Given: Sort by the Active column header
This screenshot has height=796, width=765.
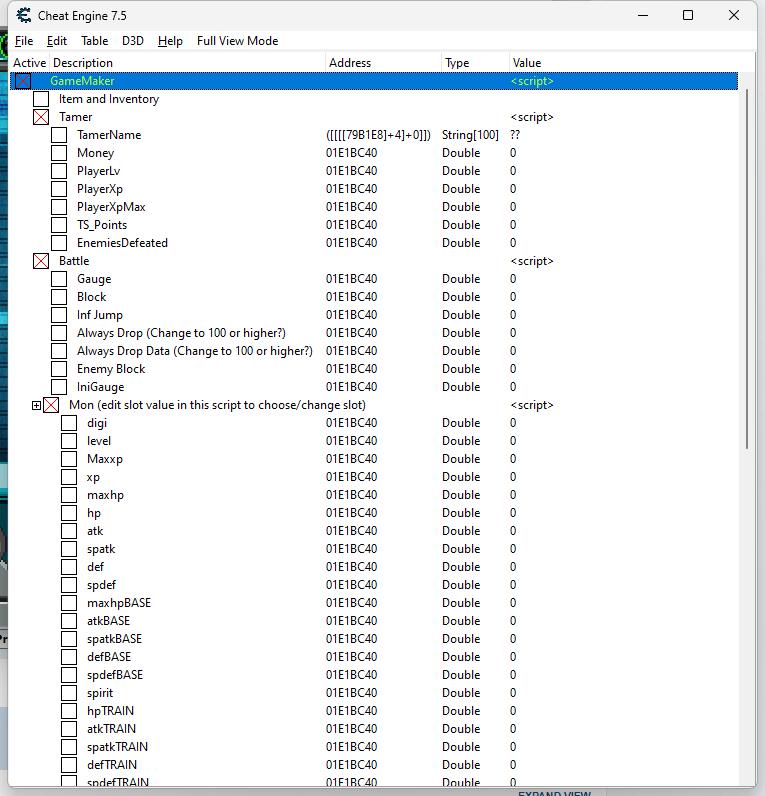Looking at the screenshot, I should [29, 62].
